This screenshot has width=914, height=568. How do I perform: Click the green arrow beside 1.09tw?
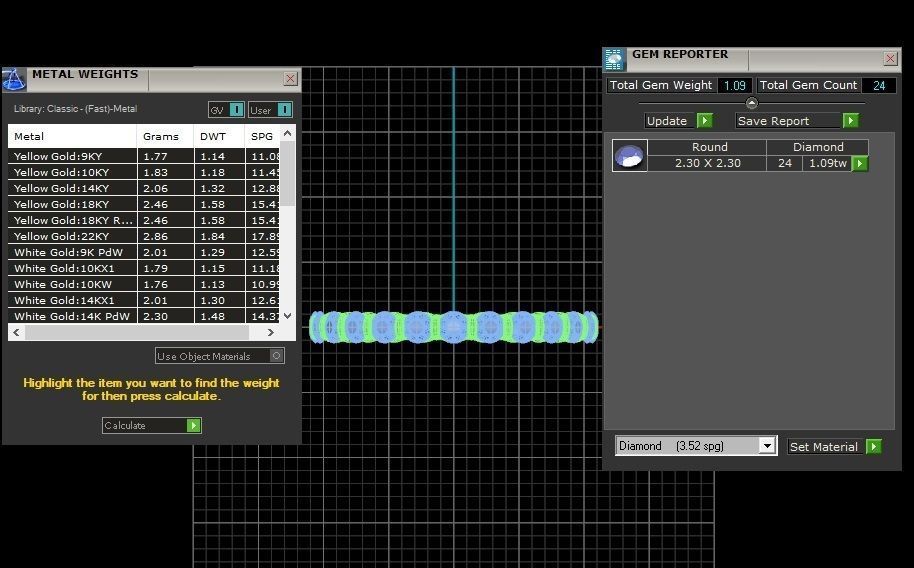click(860, 163)
